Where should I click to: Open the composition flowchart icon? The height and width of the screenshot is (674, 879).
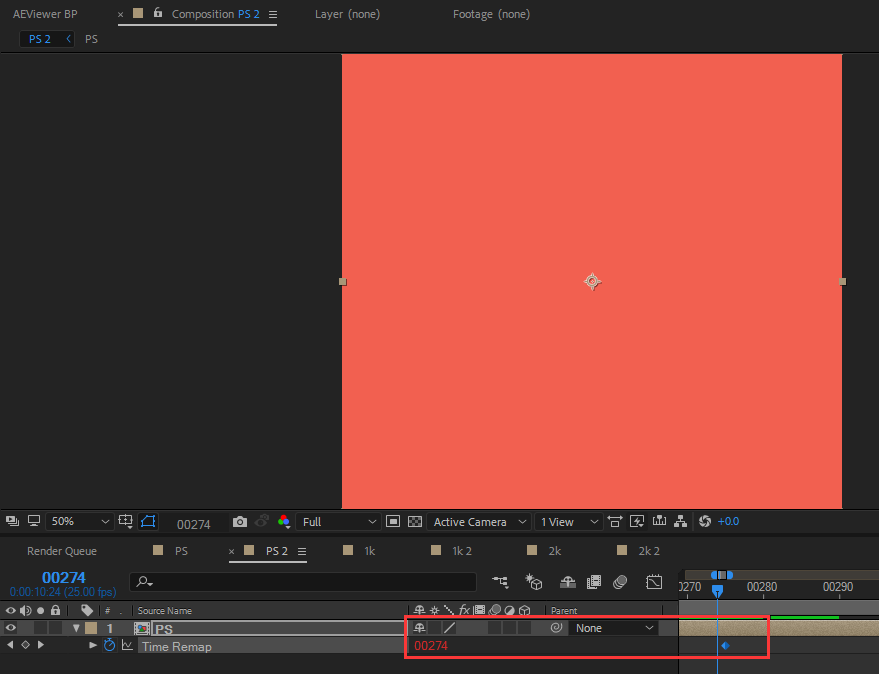pyautogui.click(x=681, y=521)
